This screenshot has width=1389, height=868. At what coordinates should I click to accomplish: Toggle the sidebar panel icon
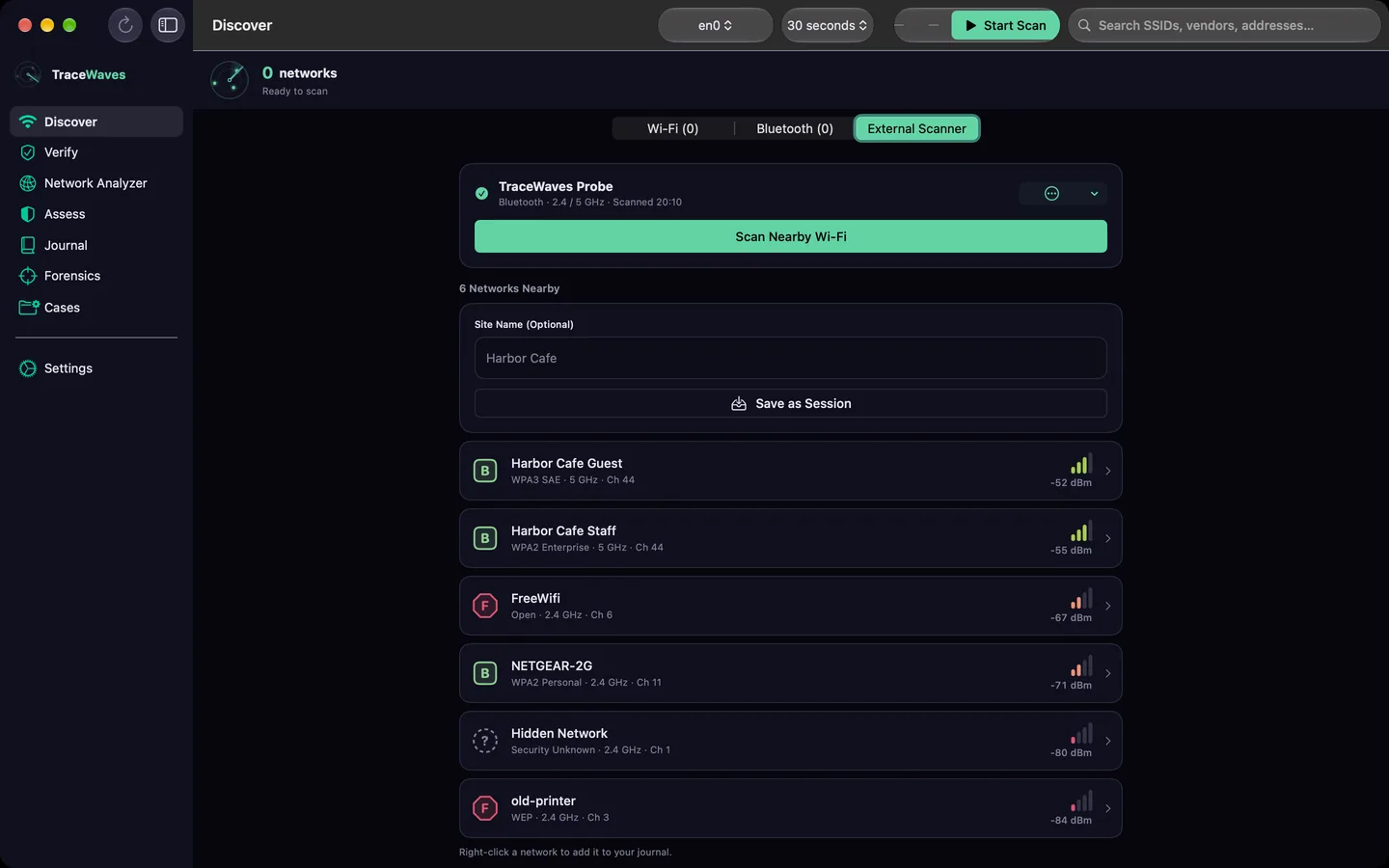coord(168,25)
